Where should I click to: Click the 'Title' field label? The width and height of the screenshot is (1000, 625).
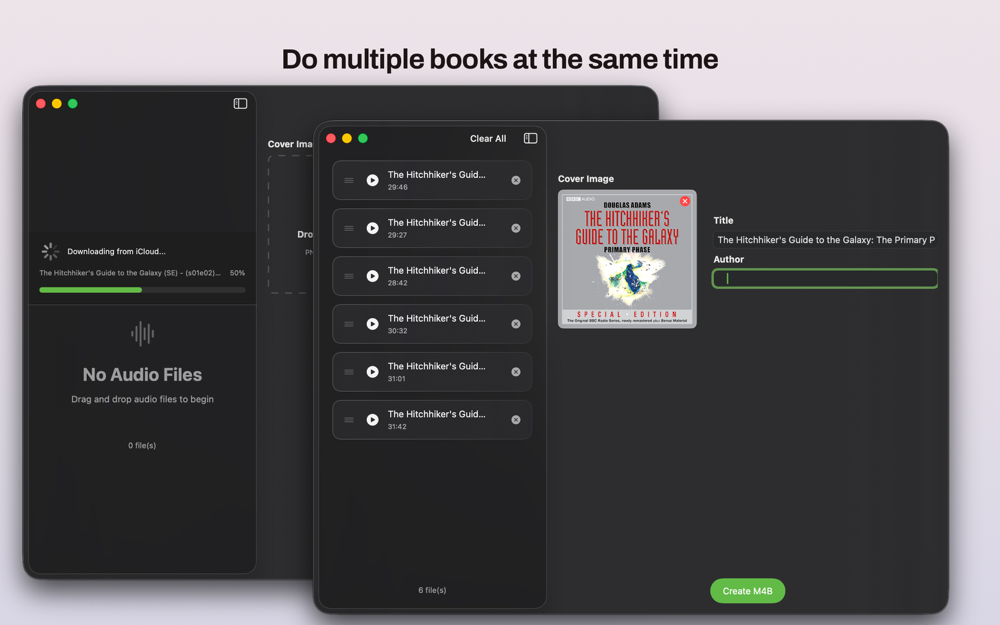pyautogui.click(x=723, y=221)
